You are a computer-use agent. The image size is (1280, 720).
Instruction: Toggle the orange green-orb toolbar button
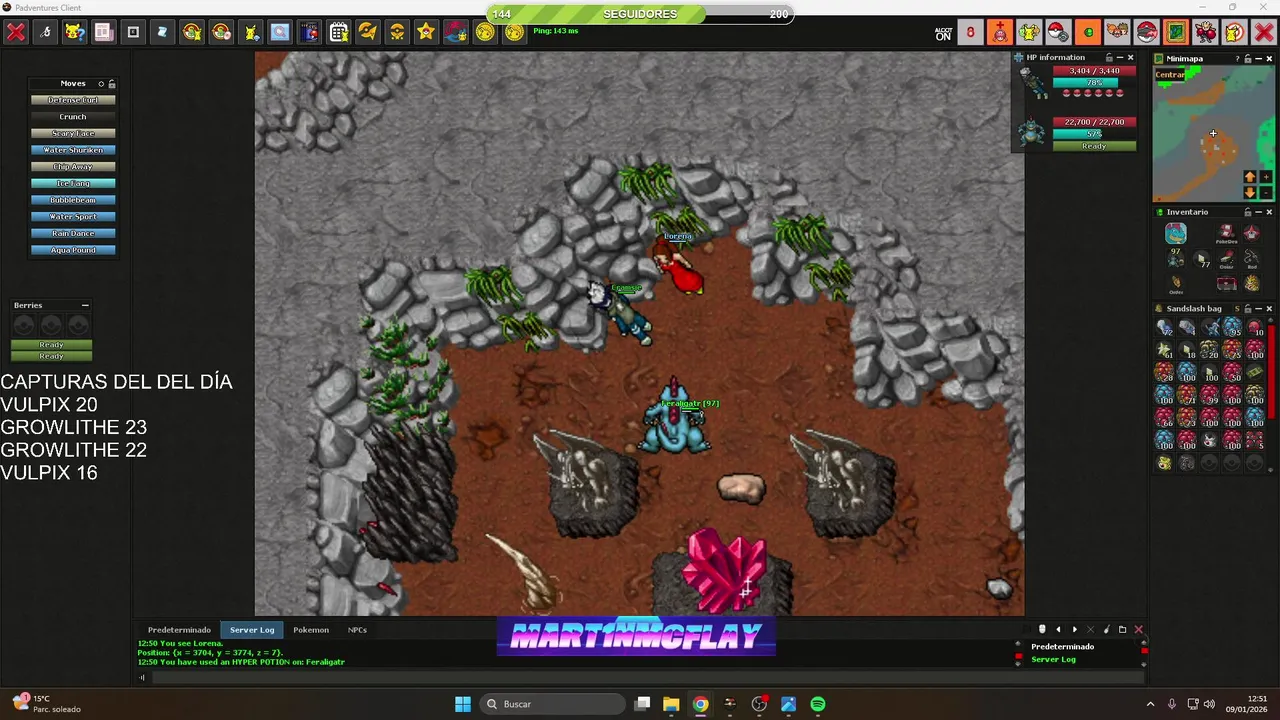tap(1088, 32)
